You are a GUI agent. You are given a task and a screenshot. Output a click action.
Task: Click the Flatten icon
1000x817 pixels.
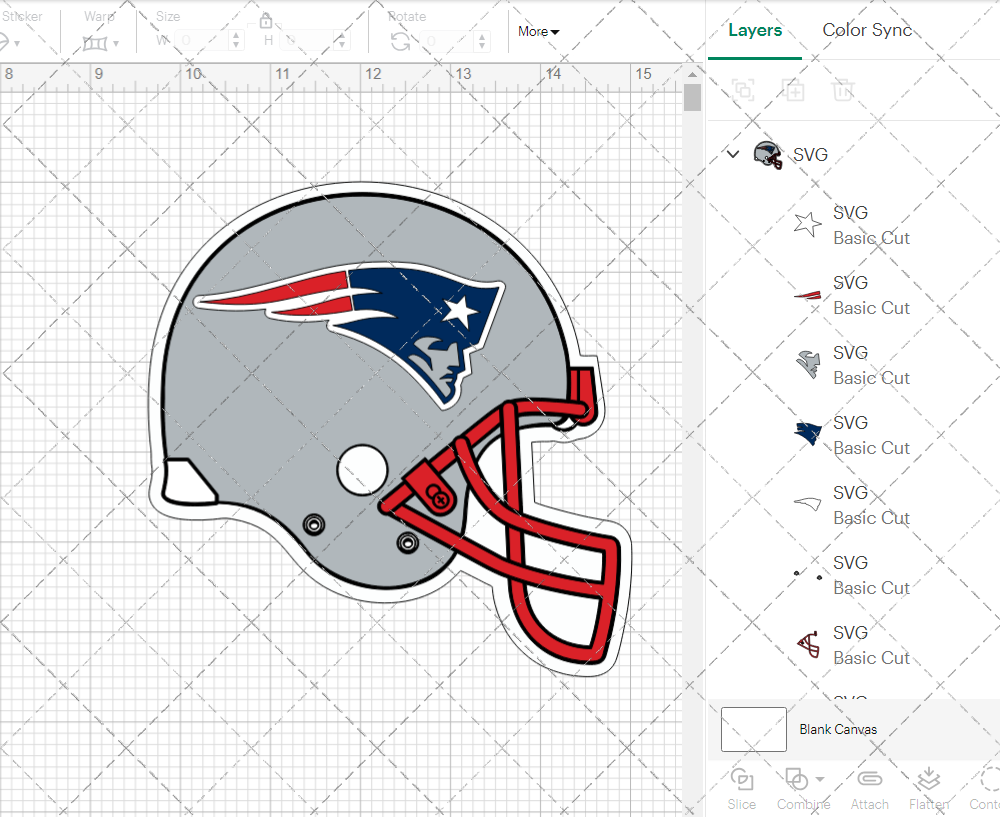(929, 786)
